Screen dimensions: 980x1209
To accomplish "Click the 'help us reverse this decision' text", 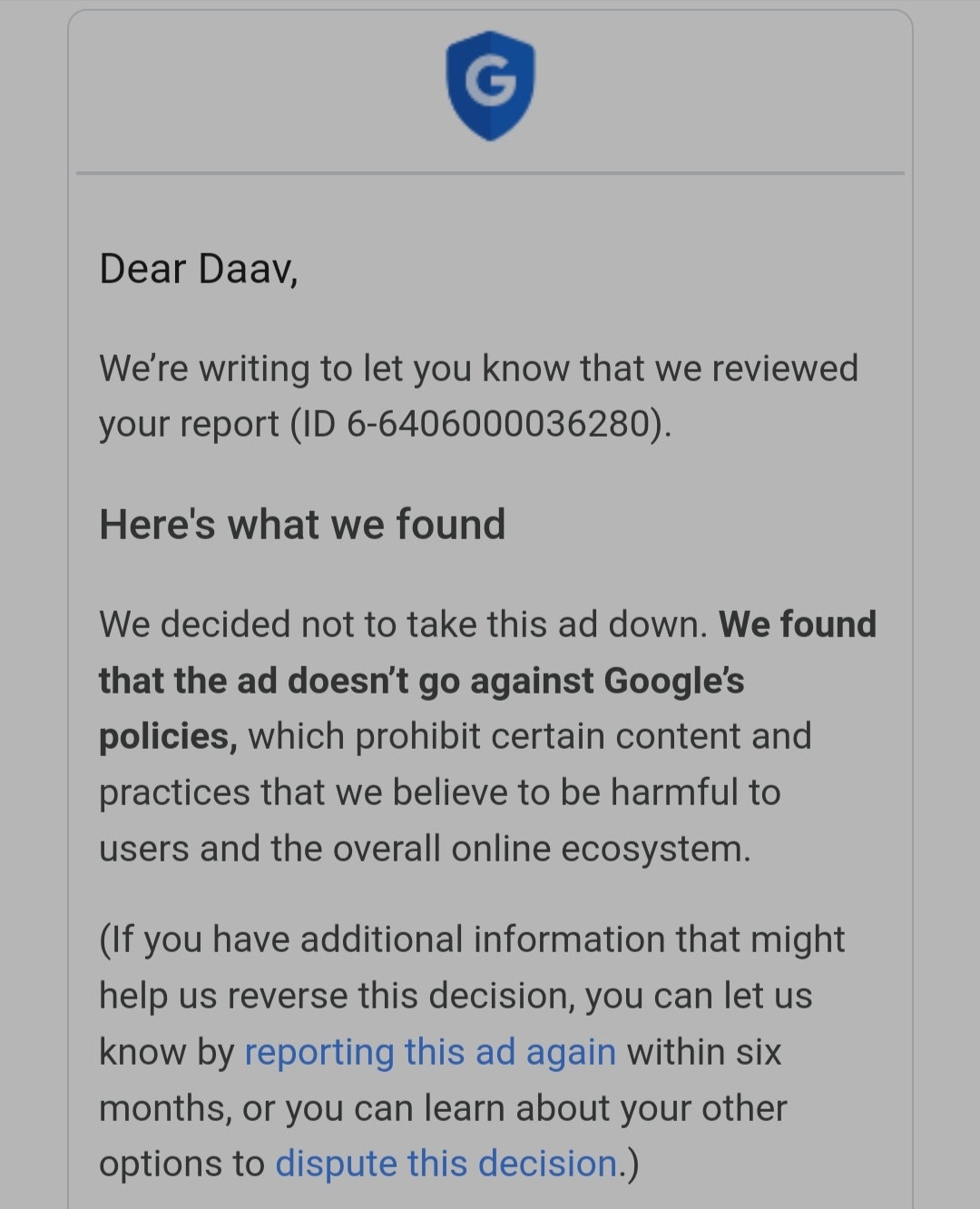I will pyautogui.click(x=336, y=996).
